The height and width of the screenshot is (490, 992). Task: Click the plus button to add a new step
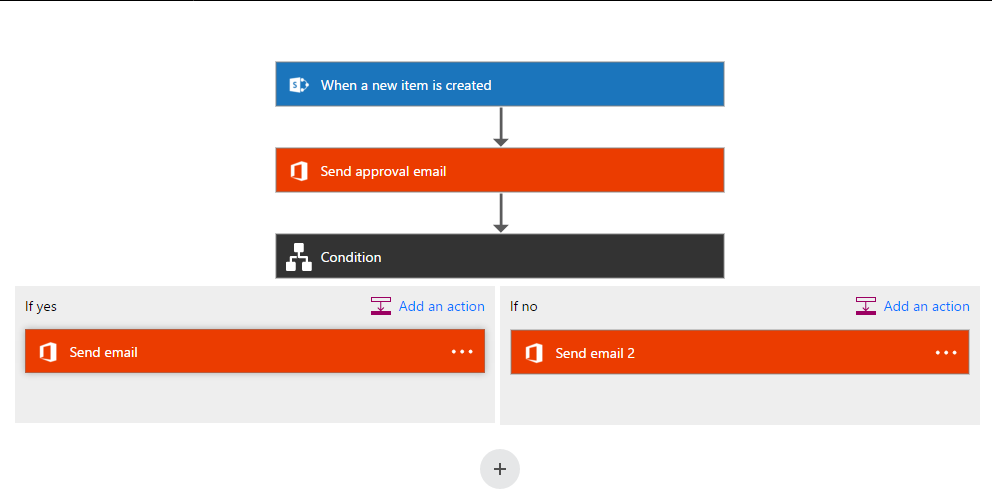(500, 469)
